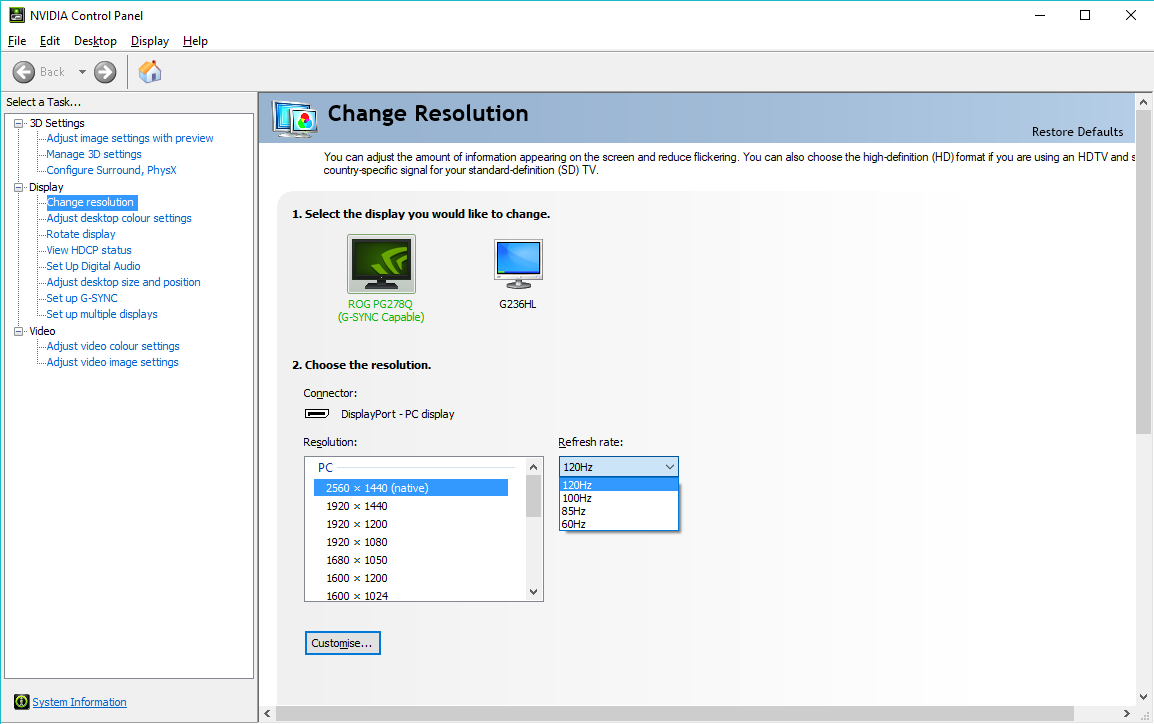
Task: Click the System Information link
Action: 79,702
